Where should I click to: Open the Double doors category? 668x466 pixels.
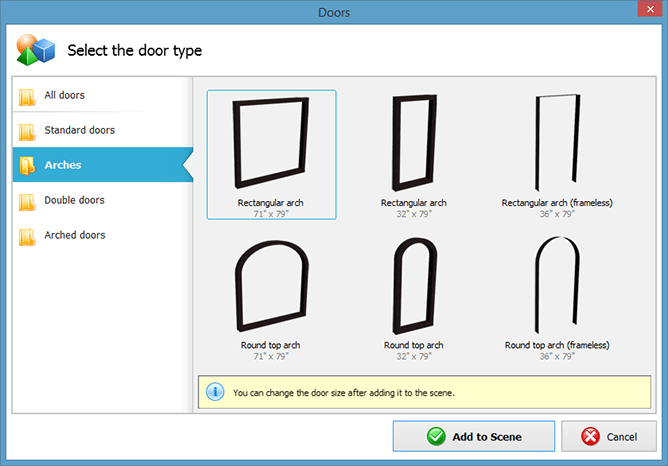103,200
